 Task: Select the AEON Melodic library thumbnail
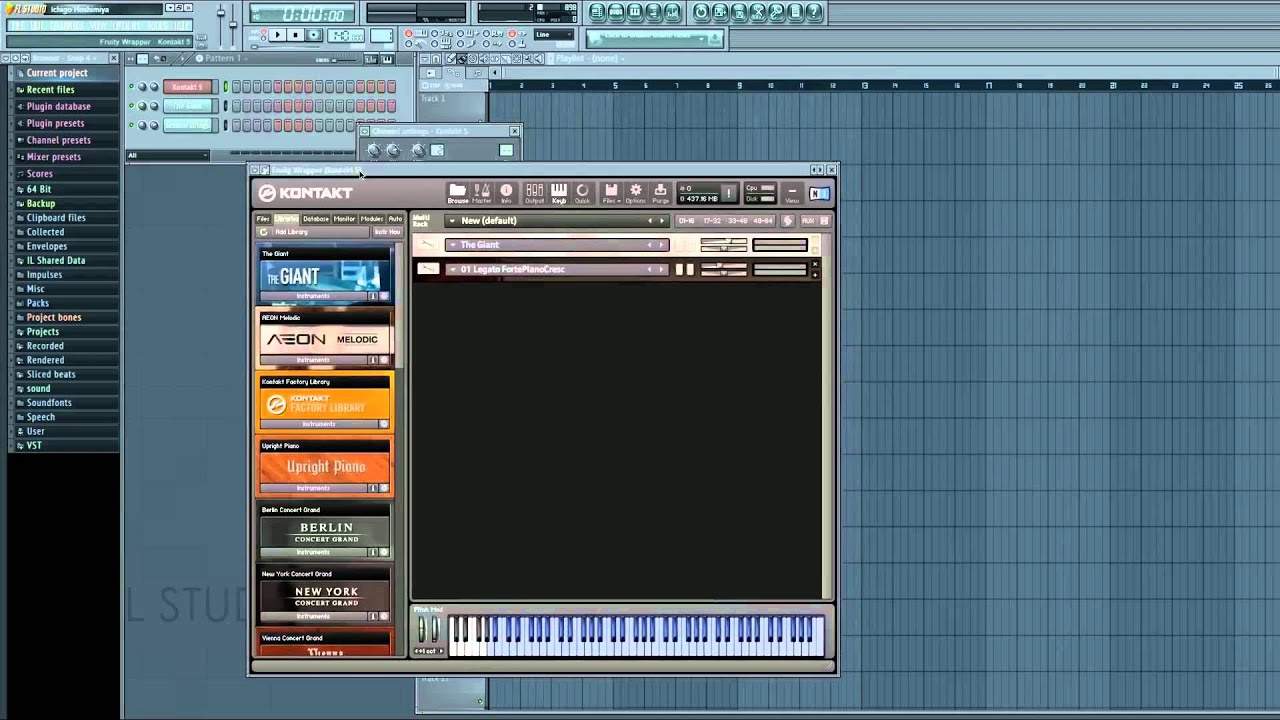[x=325, y=339]
